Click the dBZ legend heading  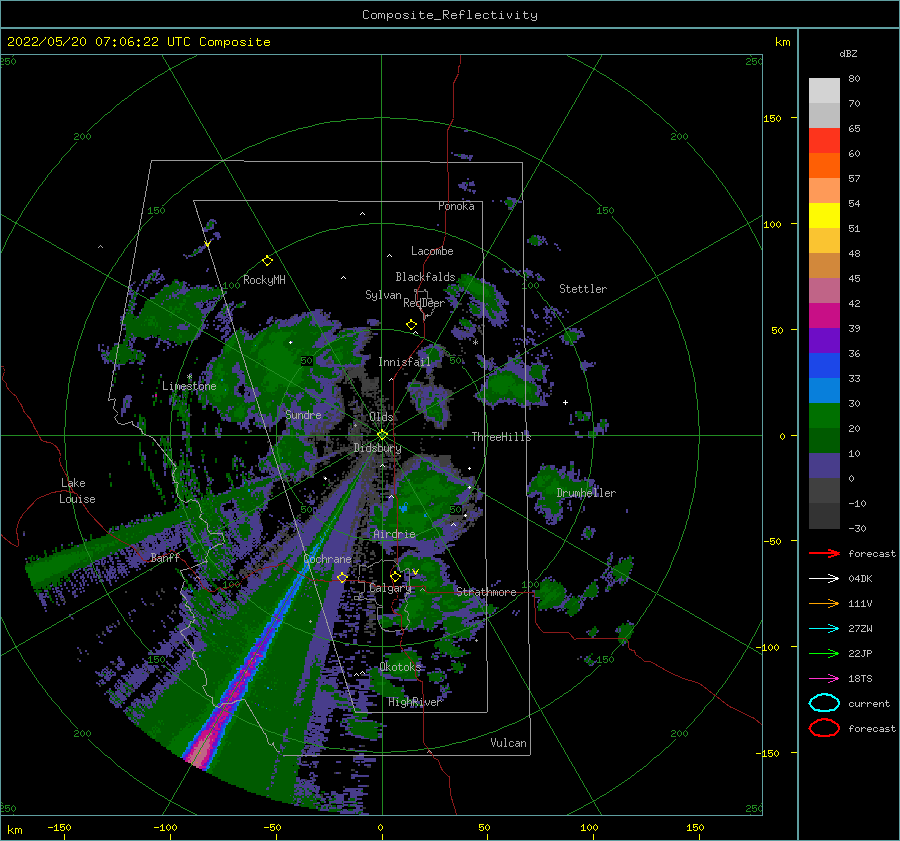(x=848, y=53)
